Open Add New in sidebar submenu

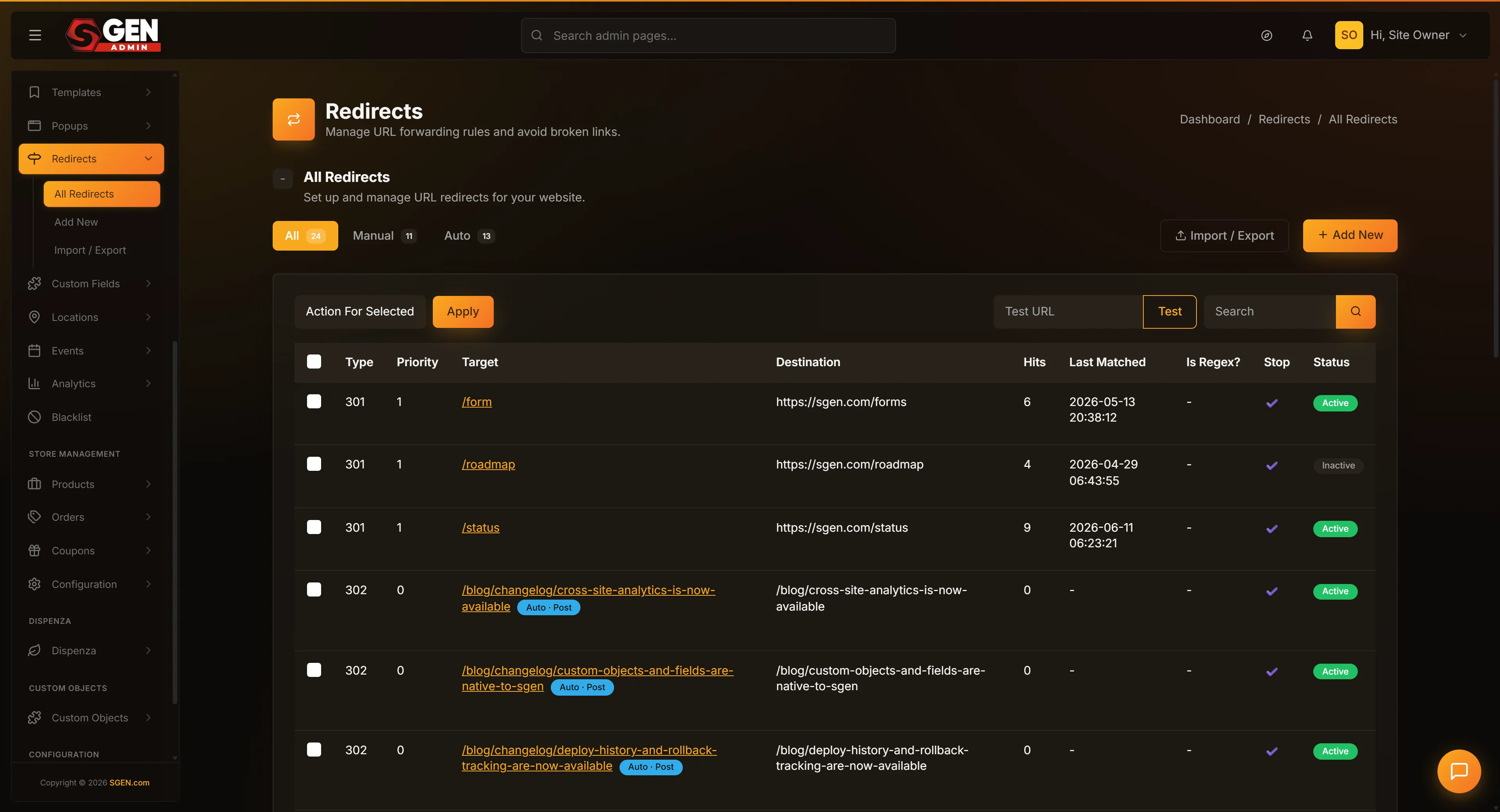76,222
